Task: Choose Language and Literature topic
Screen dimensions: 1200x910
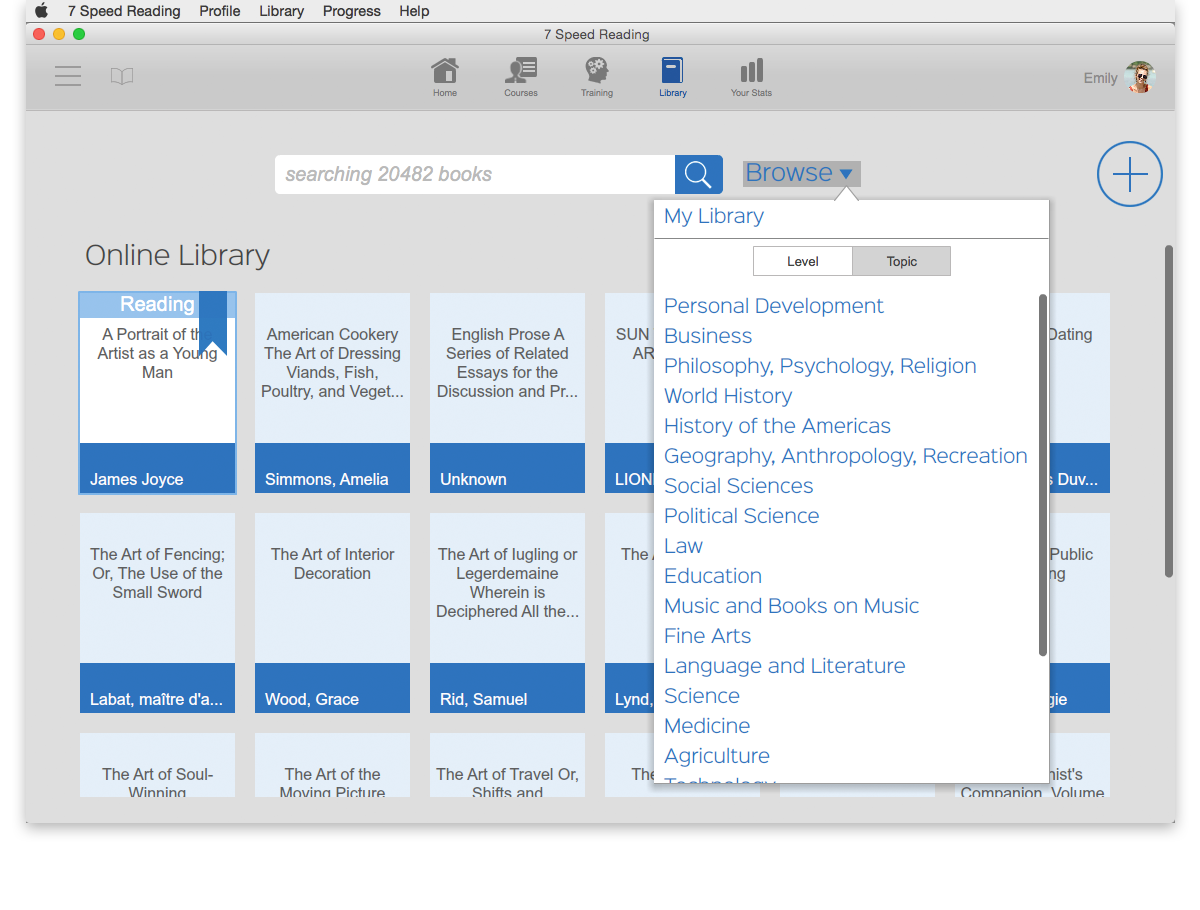Action: 785,666
